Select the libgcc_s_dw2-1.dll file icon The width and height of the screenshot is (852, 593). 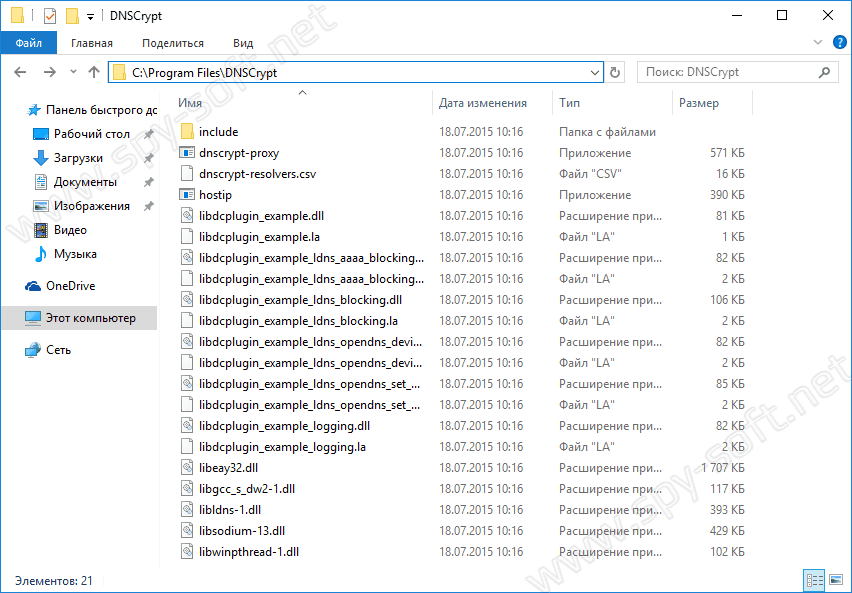tap(187, 489)
